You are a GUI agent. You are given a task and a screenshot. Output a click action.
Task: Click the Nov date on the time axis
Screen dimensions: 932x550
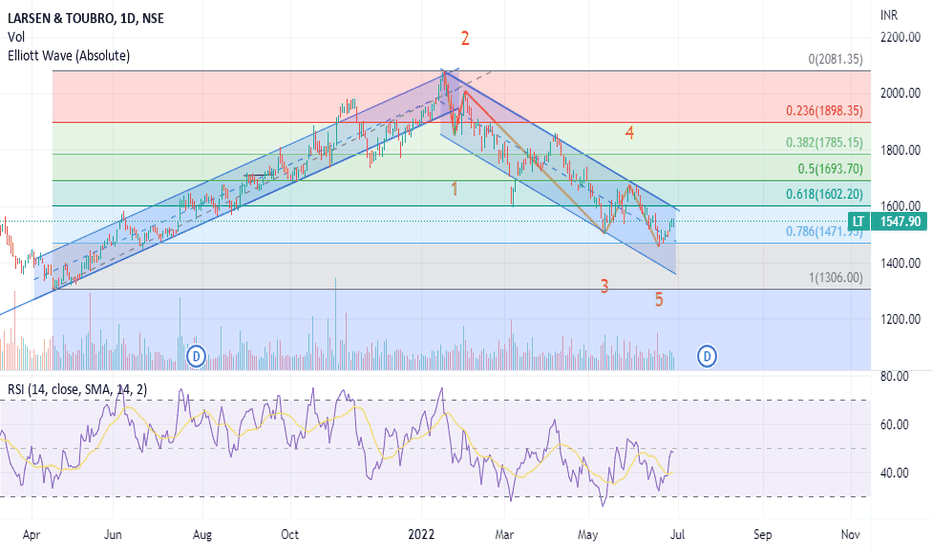tap(851, 535)
